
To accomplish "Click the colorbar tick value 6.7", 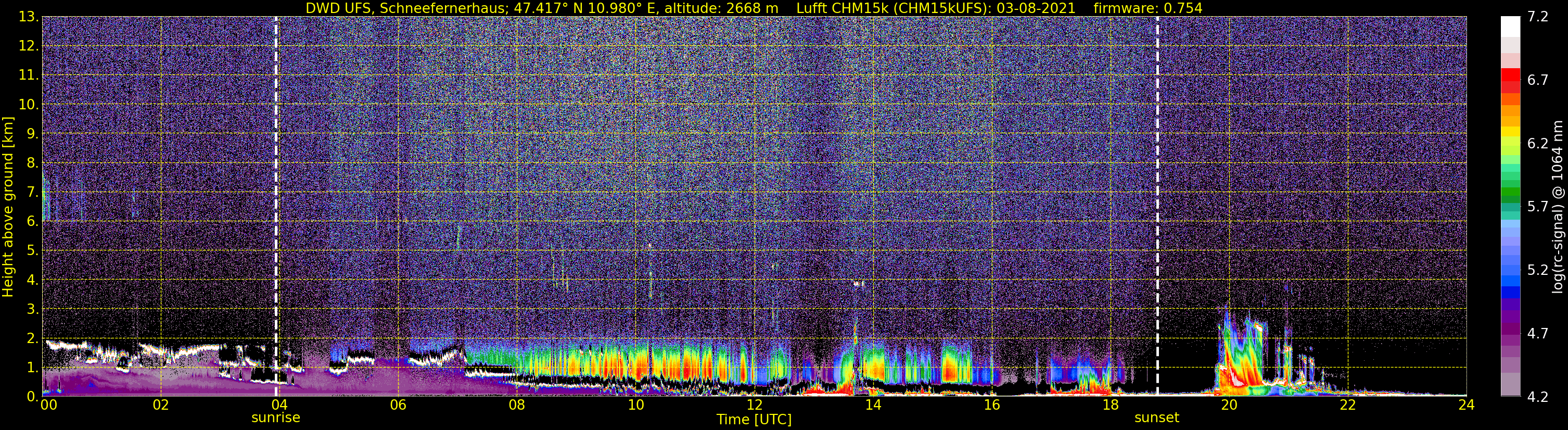I will (x=1538, y=80).
